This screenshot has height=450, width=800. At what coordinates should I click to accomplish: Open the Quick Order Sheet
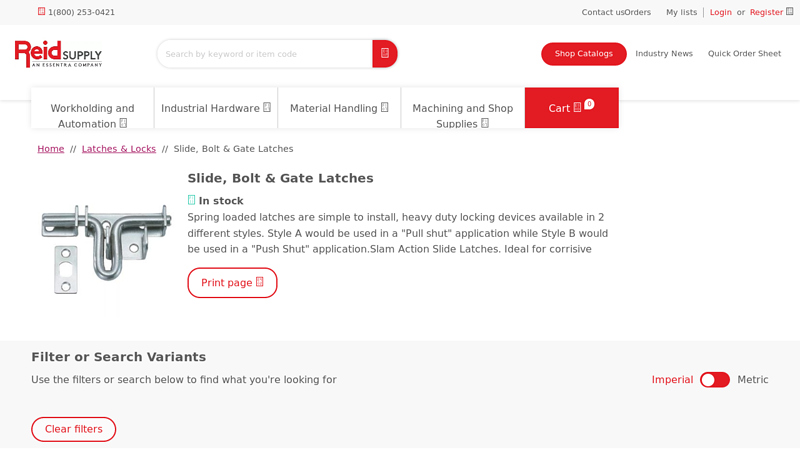click(744, 54)
